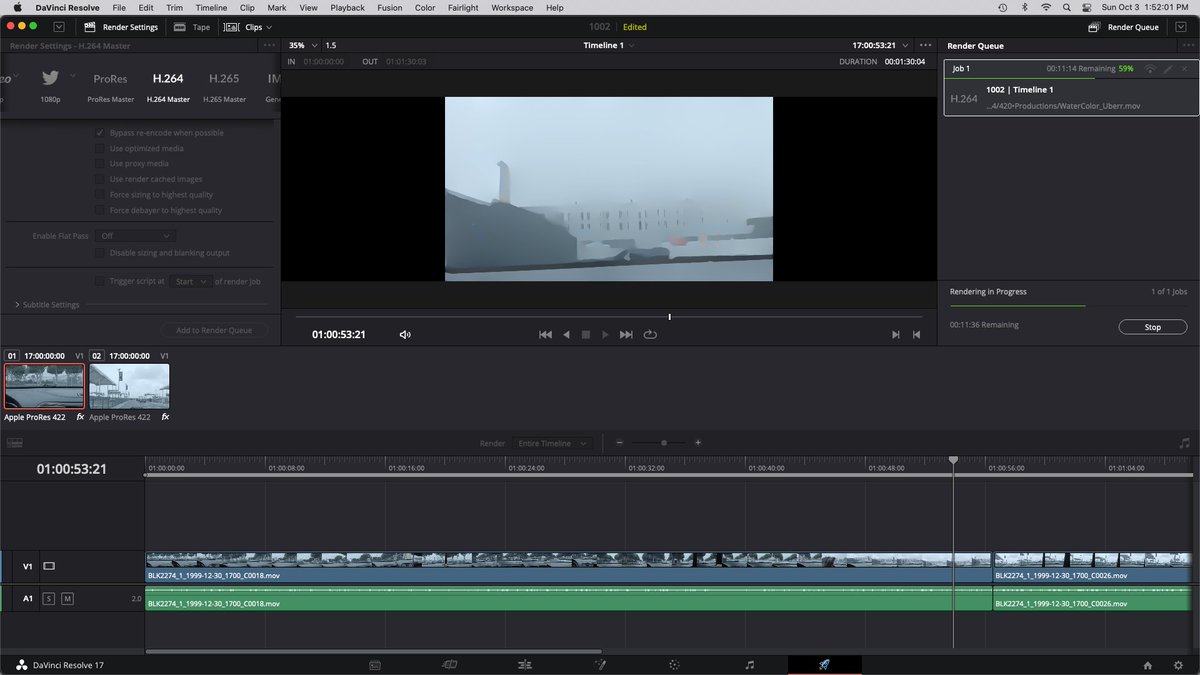
Task: Open the Color page icon
Action: click(674, 664)
